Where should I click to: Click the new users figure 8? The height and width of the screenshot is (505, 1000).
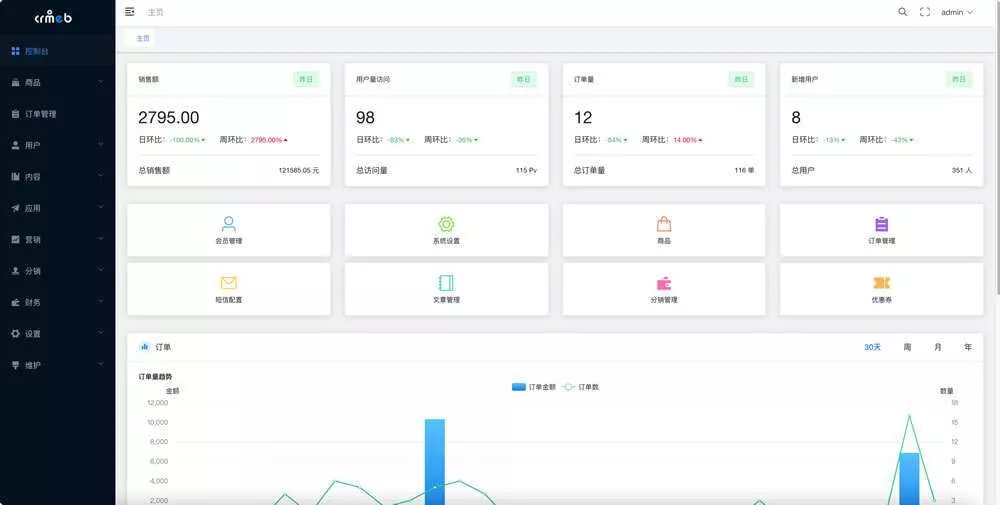click(x=796, y=117)
